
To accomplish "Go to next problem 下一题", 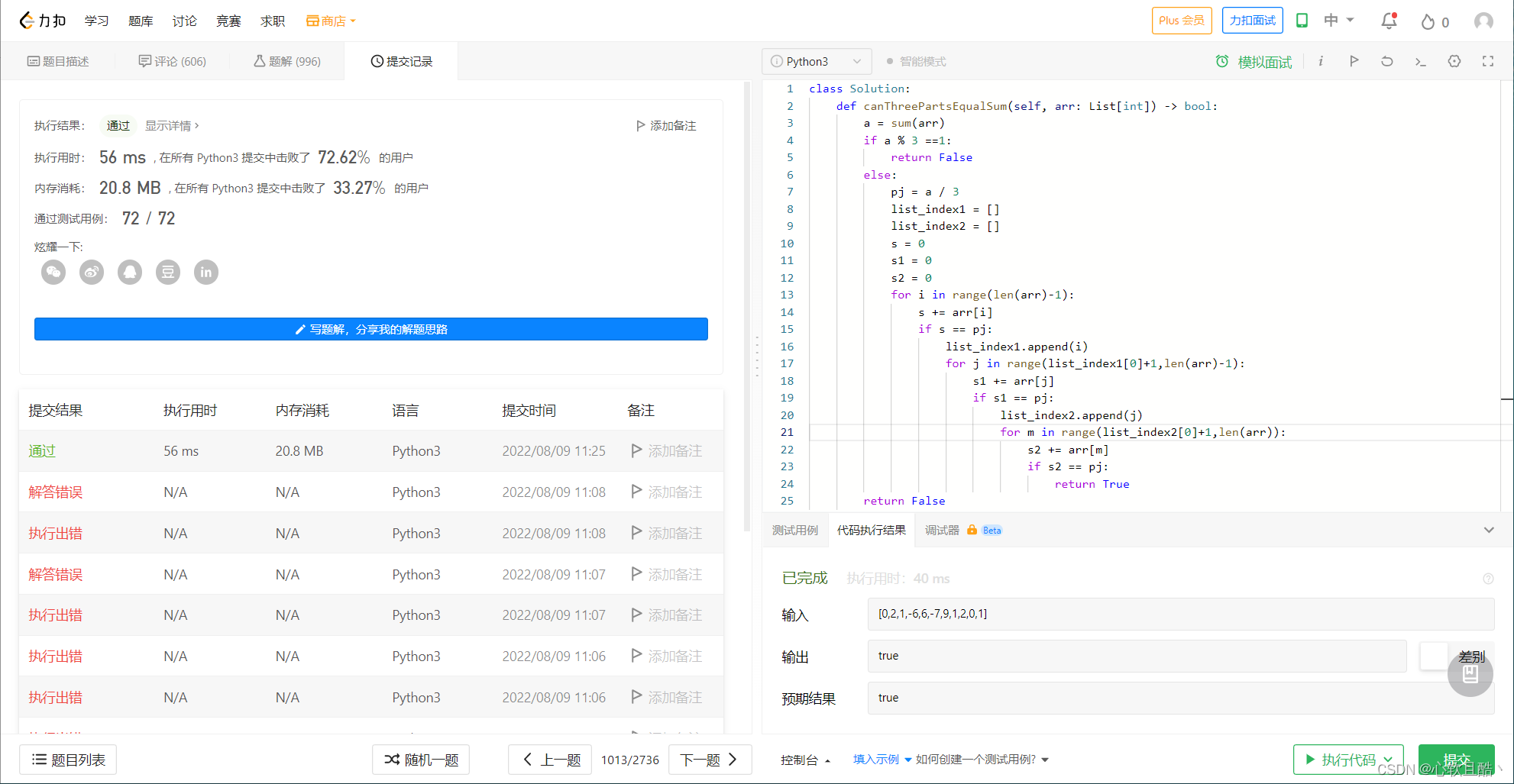I will coord(709,760).
